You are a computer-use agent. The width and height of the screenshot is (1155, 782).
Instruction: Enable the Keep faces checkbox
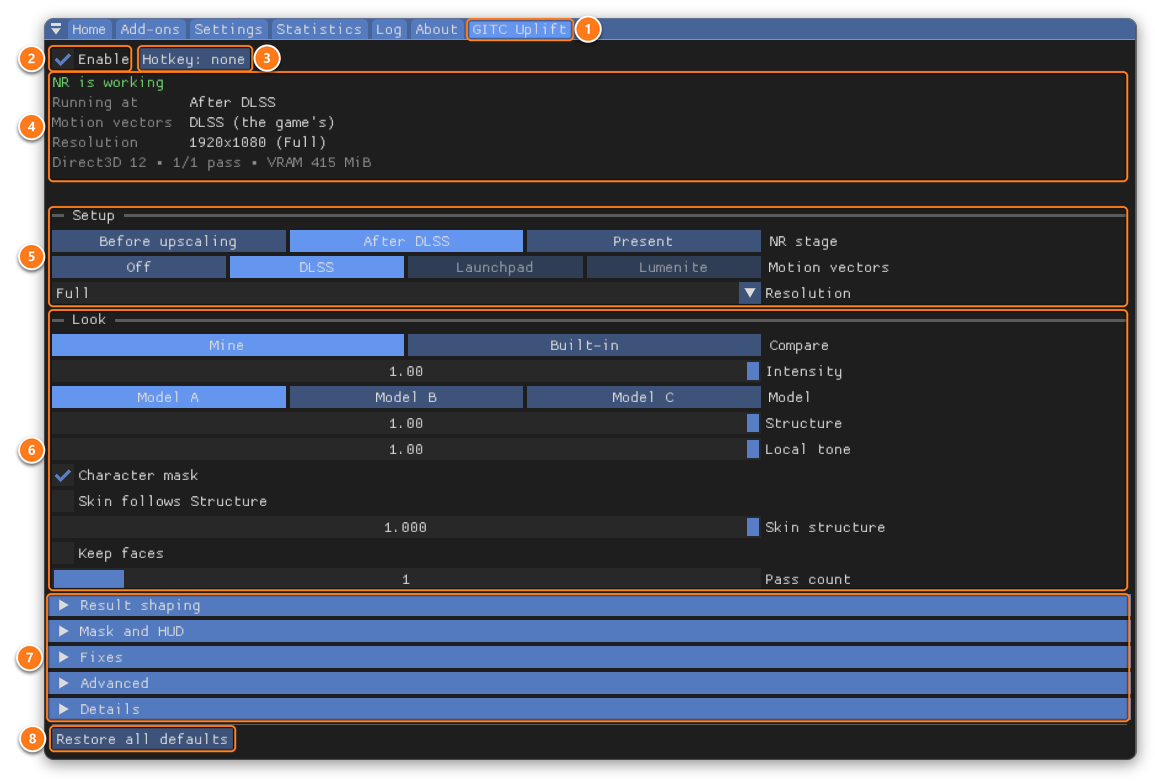pyautogui.click(x=63, y=554)
